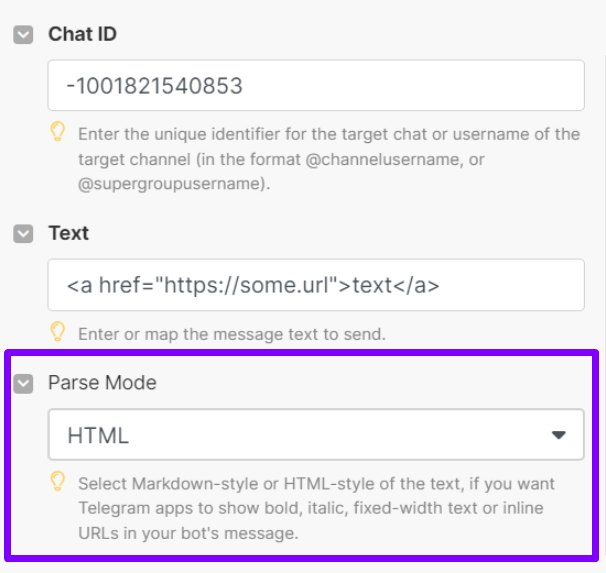Viewport: 606px width, 573px height.
Task: Select the HTML value in Parse Mode
Action: [x=98, y=435]
